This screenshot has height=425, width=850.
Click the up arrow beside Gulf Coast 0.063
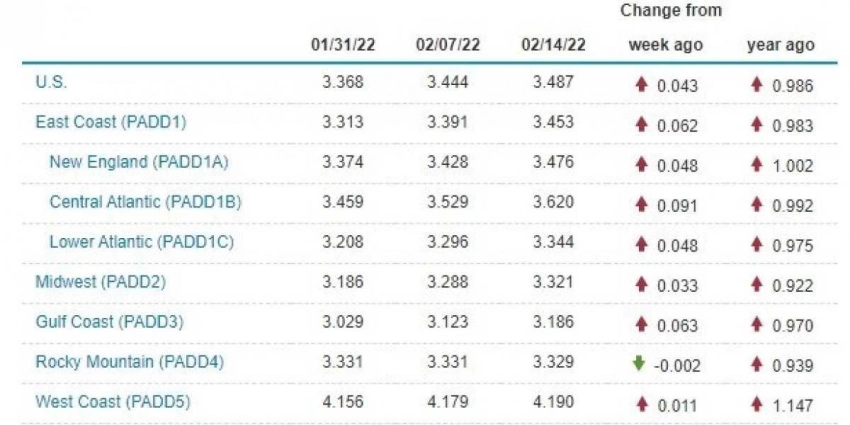tap(641, 324)
